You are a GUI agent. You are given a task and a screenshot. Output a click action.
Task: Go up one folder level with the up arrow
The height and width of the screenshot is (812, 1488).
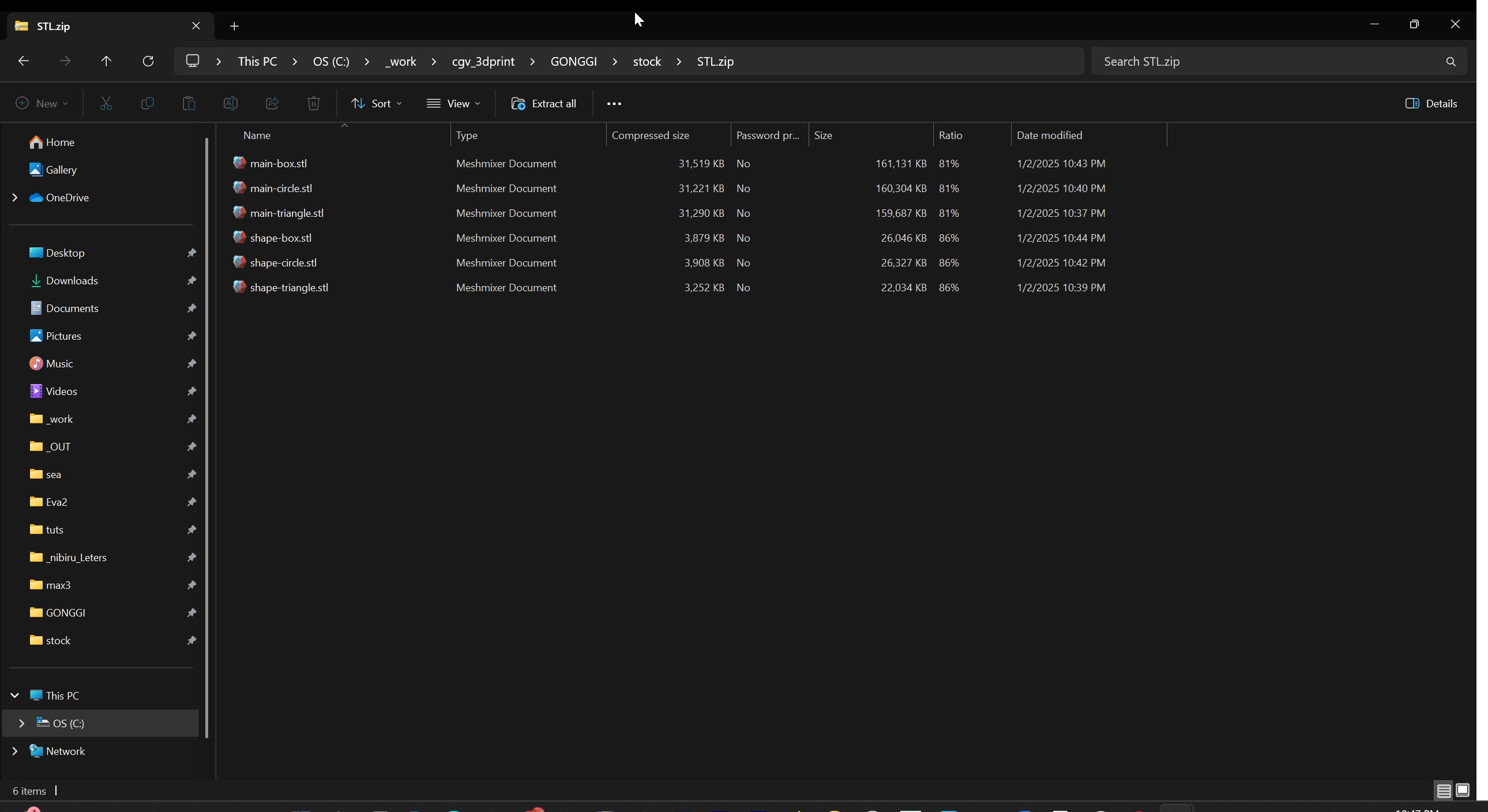click(106, 61)
